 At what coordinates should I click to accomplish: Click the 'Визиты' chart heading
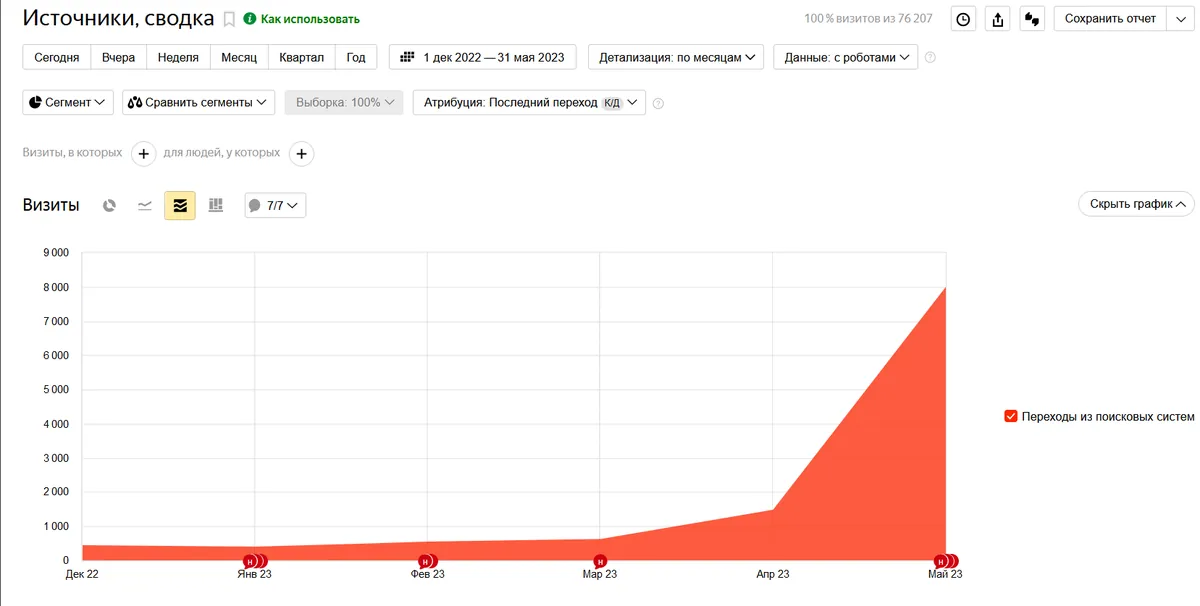pos(51,205)
